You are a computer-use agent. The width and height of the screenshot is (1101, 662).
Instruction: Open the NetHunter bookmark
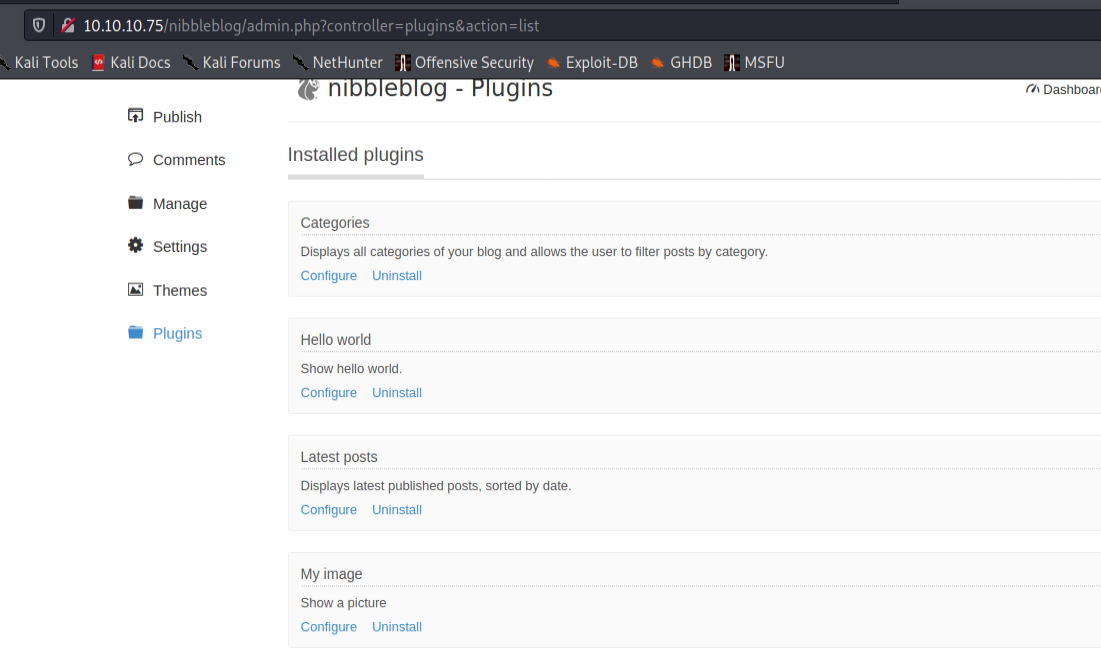tap(346, 62)
